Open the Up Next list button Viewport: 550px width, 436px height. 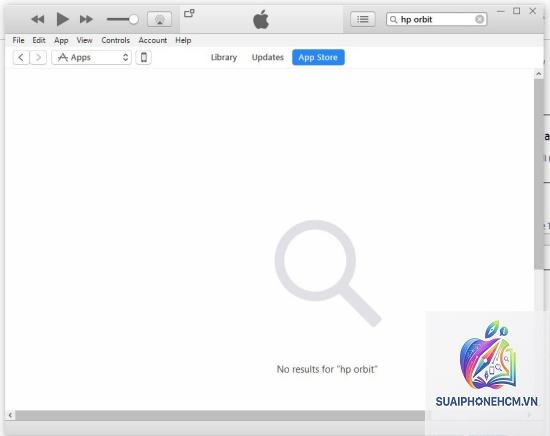click(363, 19)
